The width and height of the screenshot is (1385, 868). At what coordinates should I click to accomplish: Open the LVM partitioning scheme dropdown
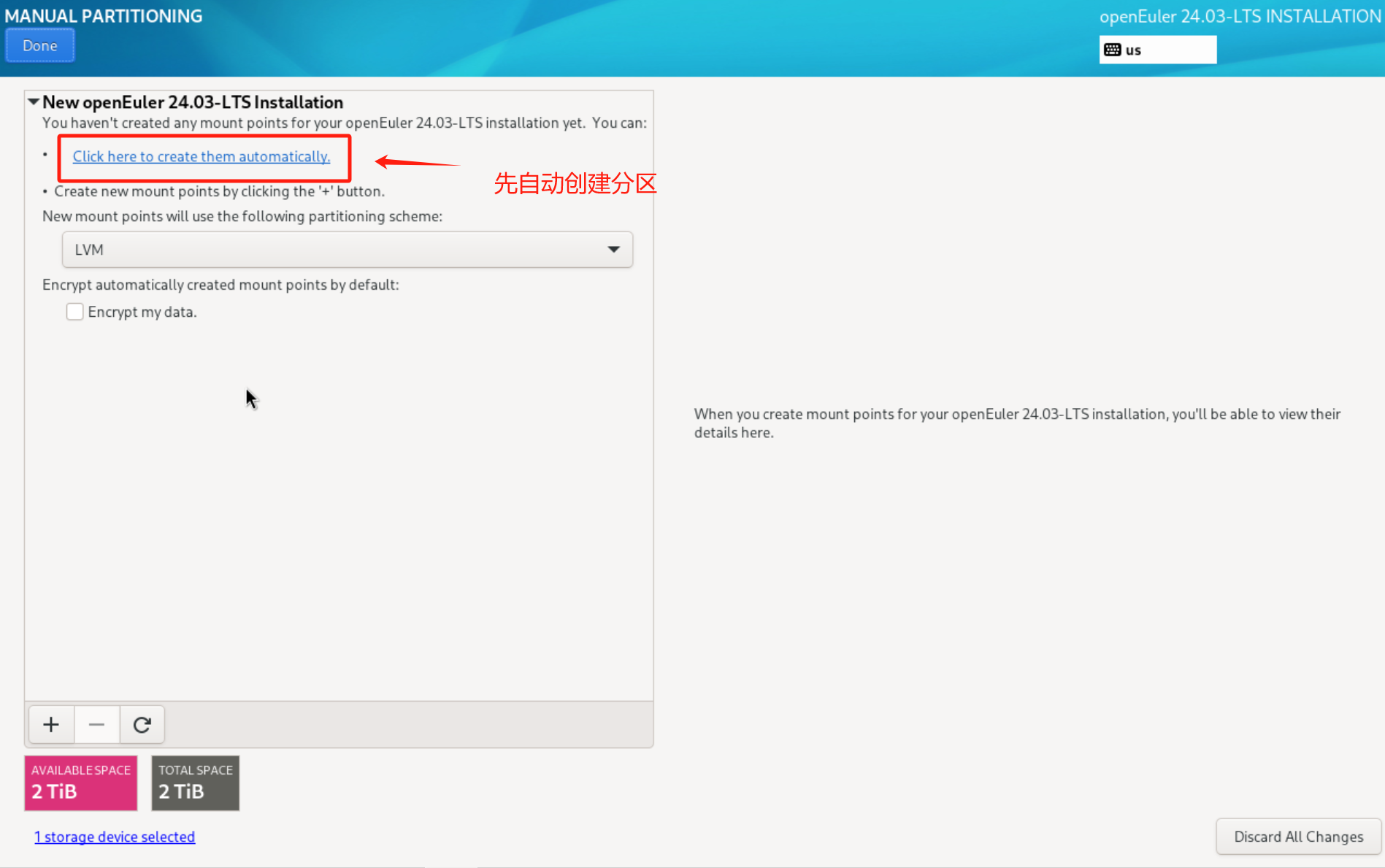tap(347, 250)
